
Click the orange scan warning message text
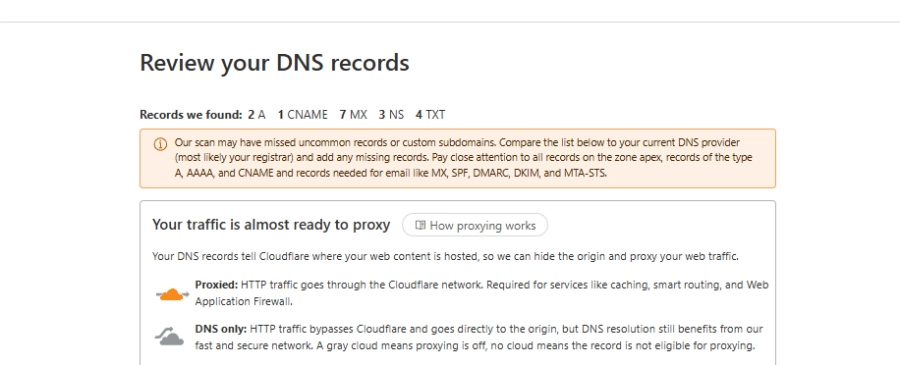pos(464,158)
